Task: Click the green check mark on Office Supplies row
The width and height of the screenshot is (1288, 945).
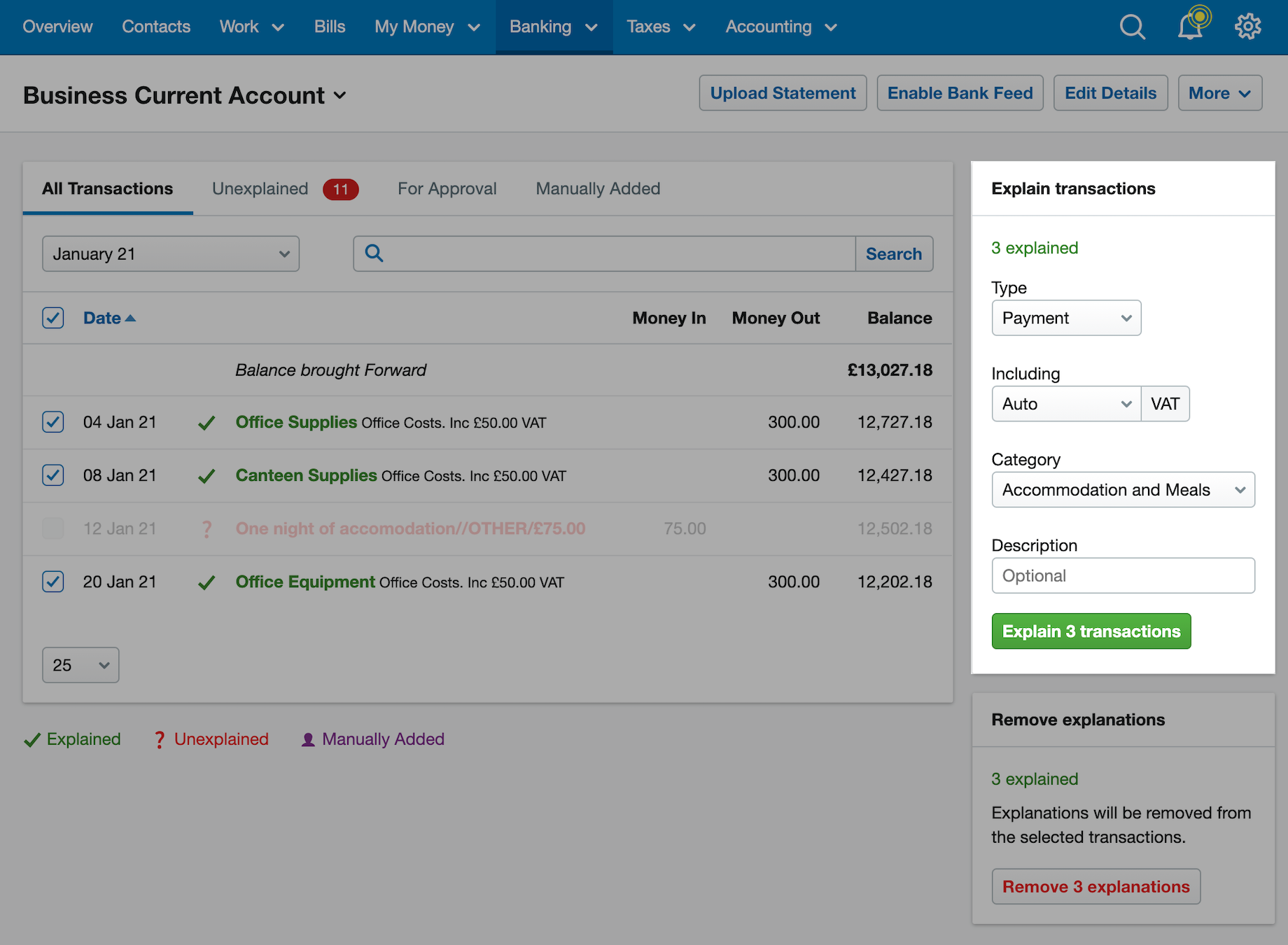Action: coord(206,423)
